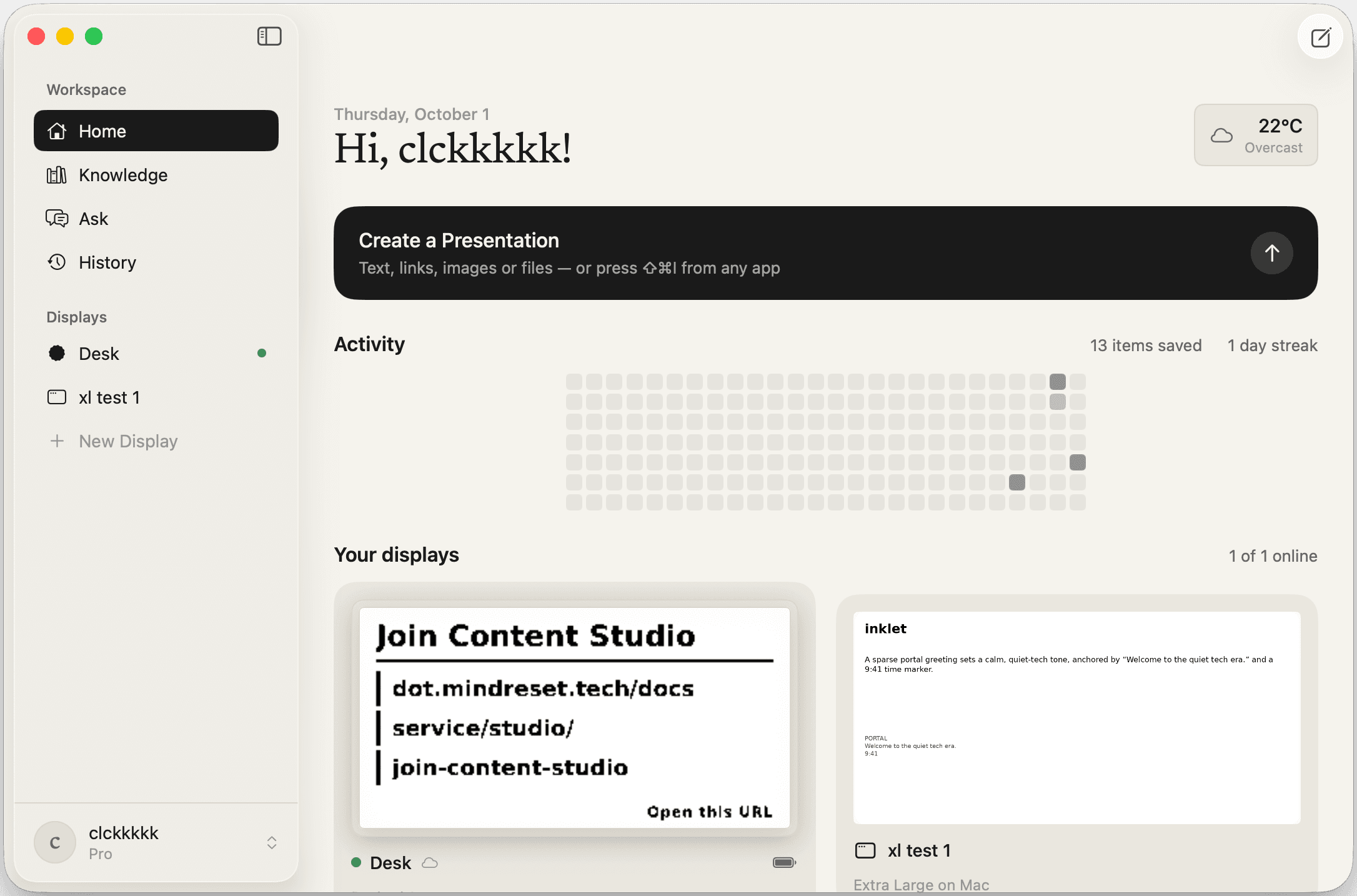Click the '1 day streak' text
1357x896 pixels.
tap(1273, 346)
